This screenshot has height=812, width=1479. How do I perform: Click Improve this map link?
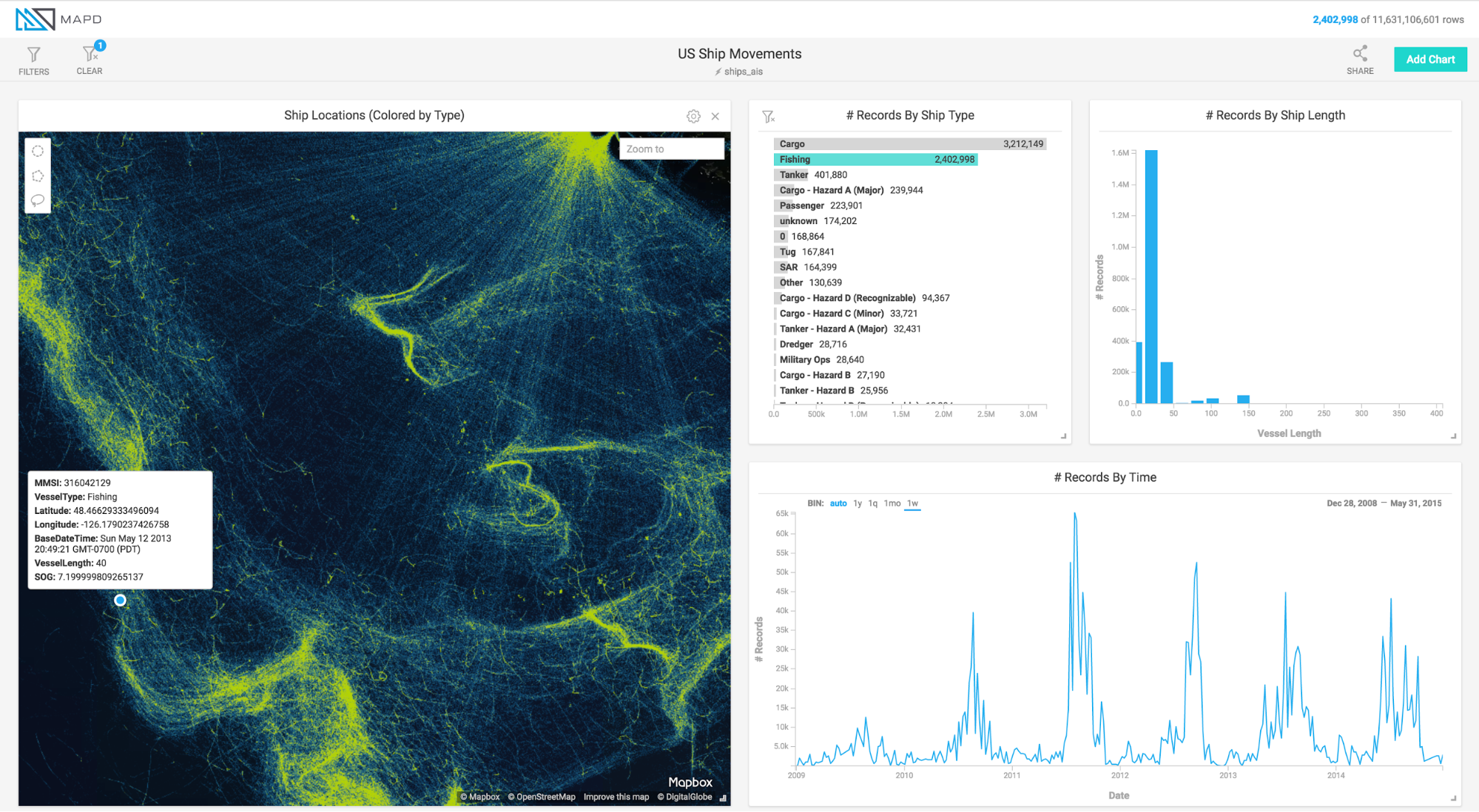pos(616,797)
